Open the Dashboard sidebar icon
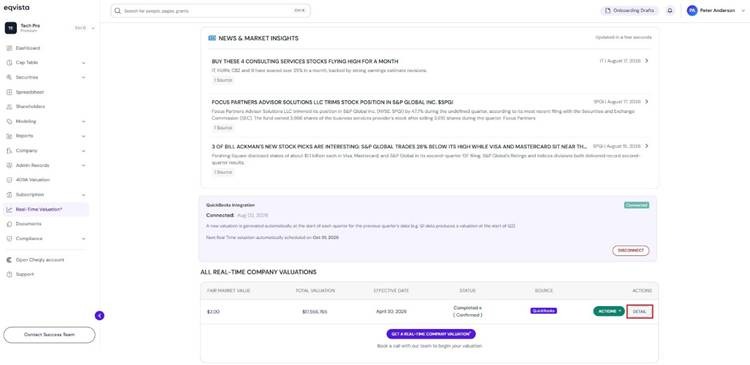This screenshot has height=365, width=750. (10, 48)
